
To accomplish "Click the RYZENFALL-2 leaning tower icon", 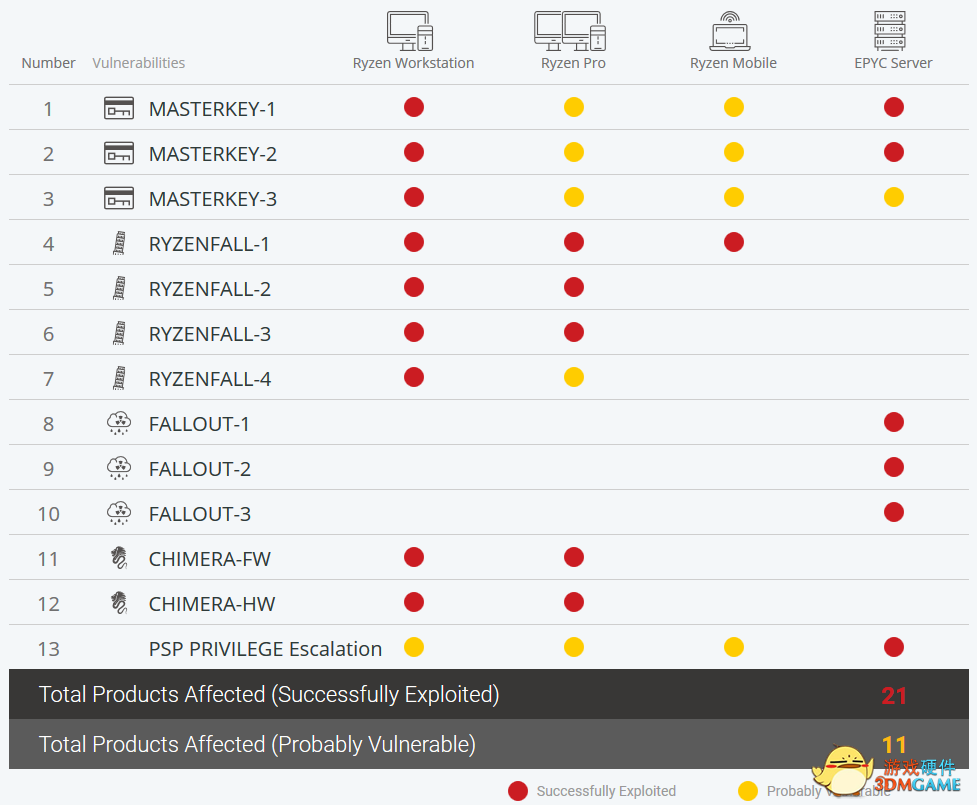I will pyautogui.click(x=119, y=288).
